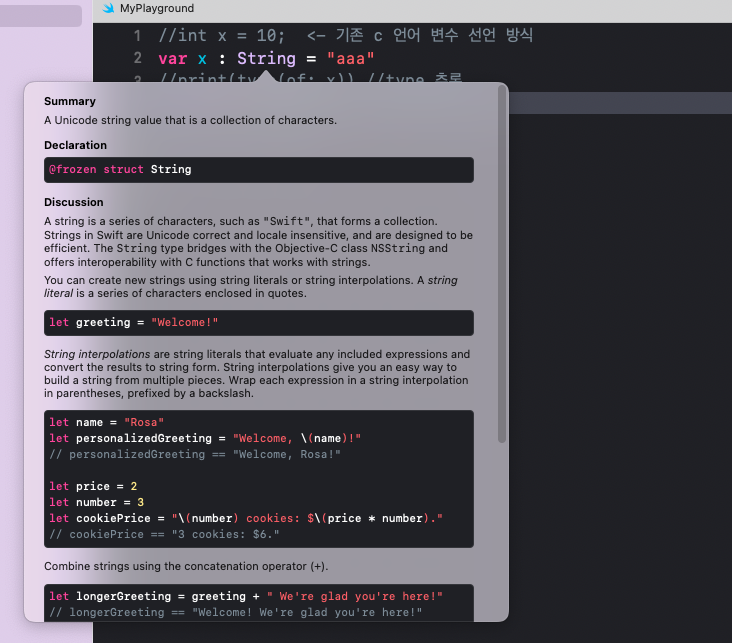
Task: Select the MyPlayground file tab
Action: 148,8
